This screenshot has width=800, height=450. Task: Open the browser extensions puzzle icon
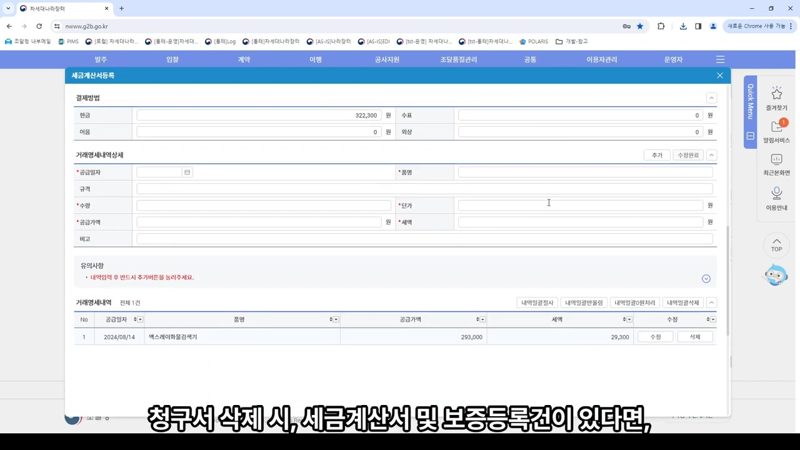(661, 26)
